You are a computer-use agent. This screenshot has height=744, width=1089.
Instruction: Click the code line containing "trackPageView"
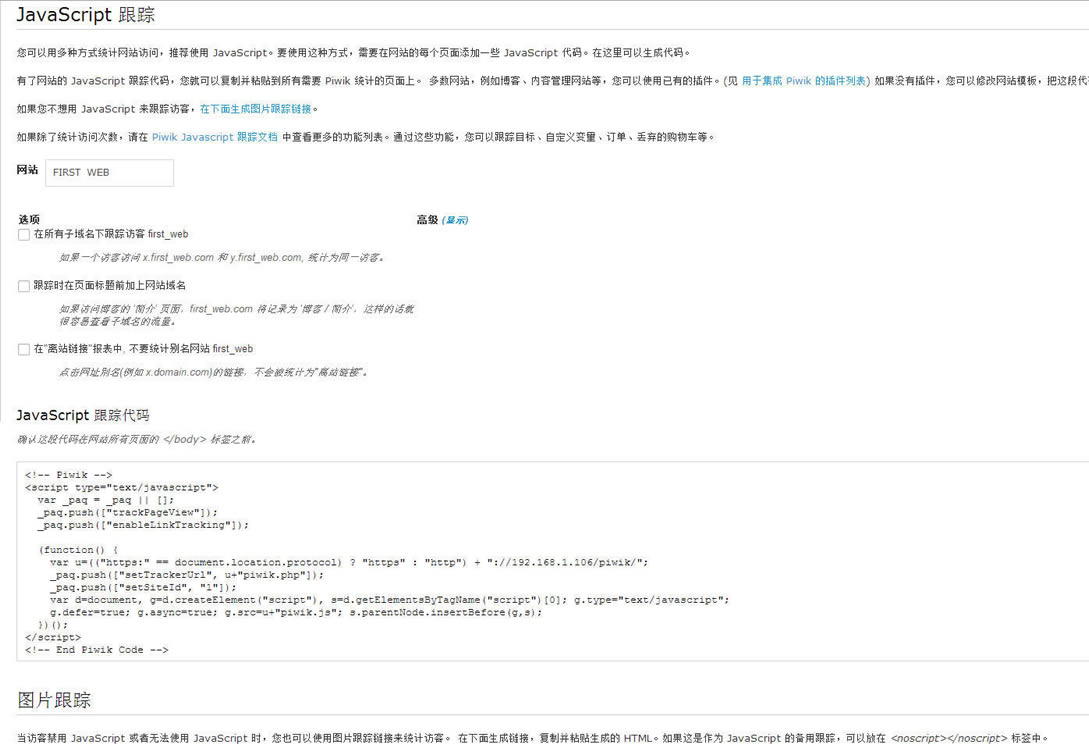click(127, 512)
